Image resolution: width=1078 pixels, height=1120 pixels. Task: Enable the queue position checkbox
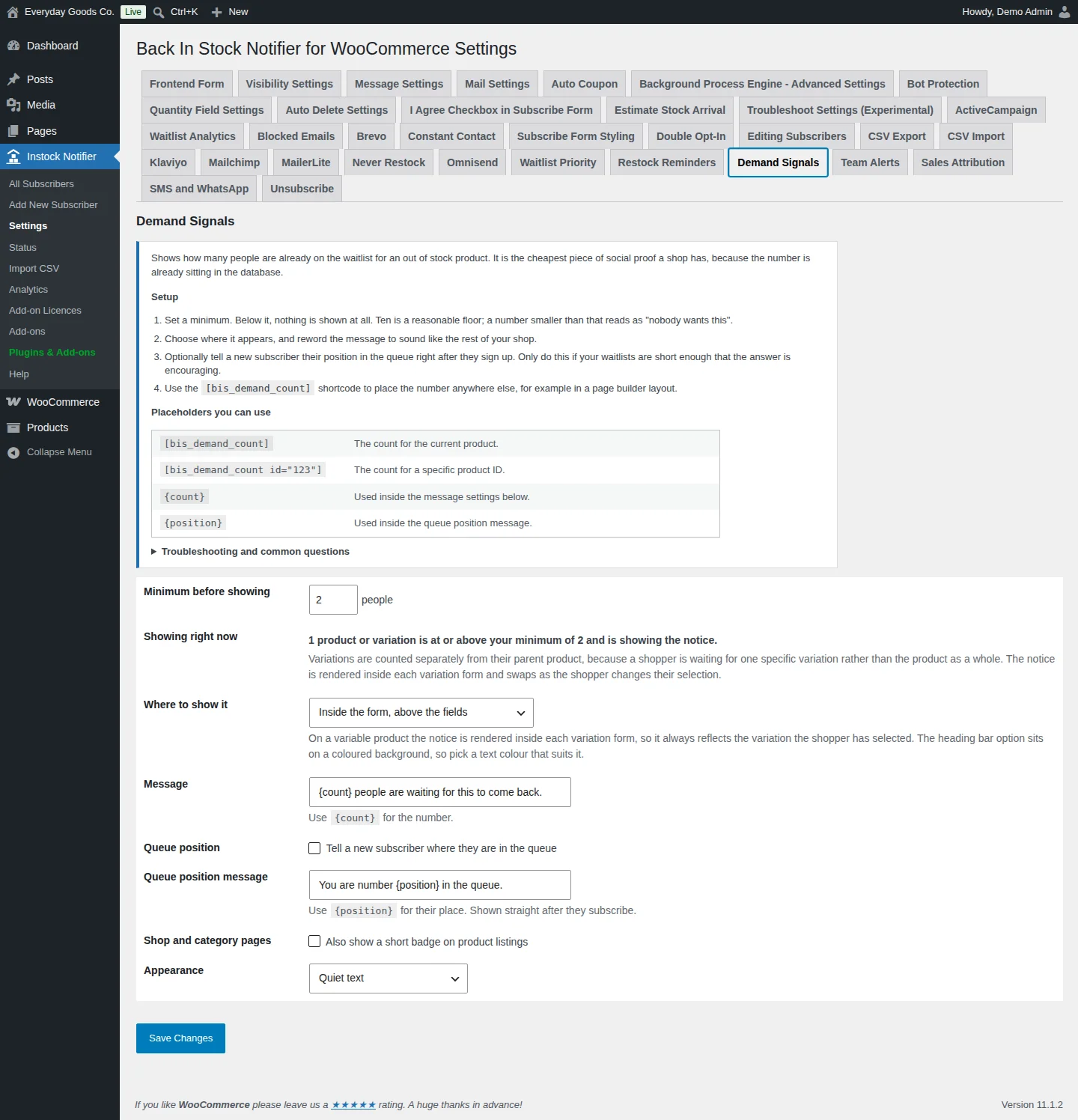[x=314, y=848]
